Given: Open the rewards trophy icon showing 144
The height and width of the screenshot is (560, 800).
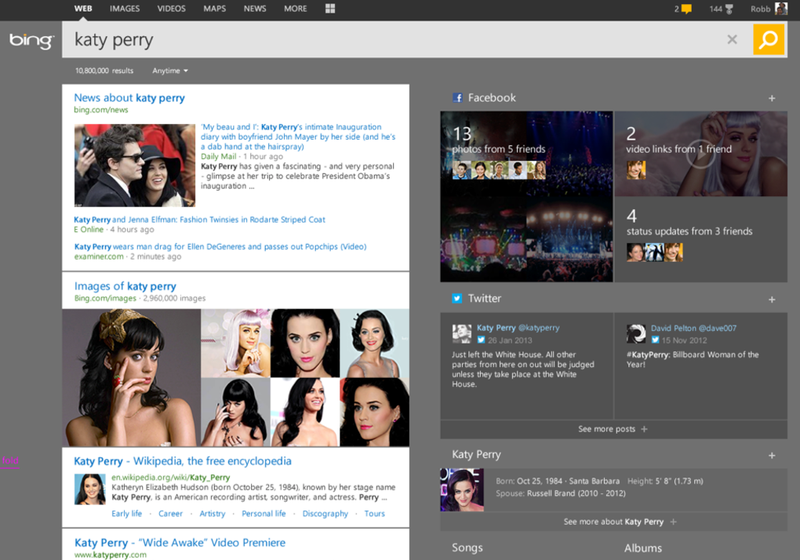Looking at the screenshot, I should [729, 9].
